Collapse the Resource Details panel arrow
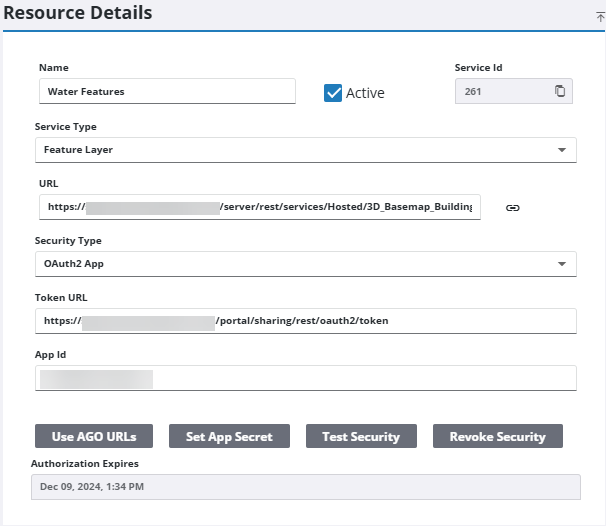The height and width of the screenshot is (526, 606). tap(600, 17)
